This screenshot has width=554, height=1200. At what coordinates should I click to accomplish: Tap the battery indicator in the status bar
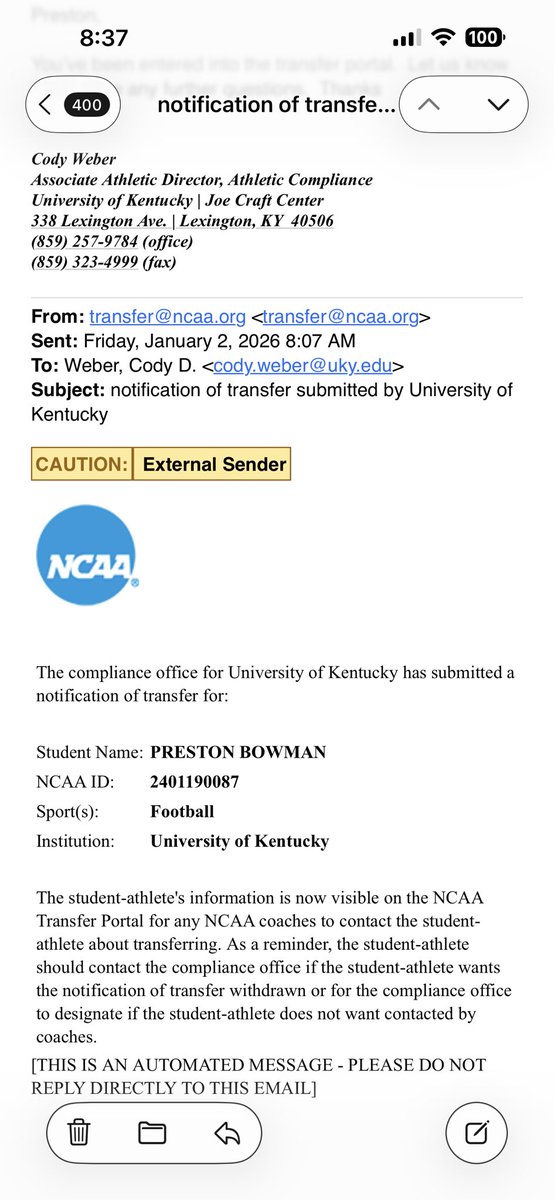pos(484,38)
